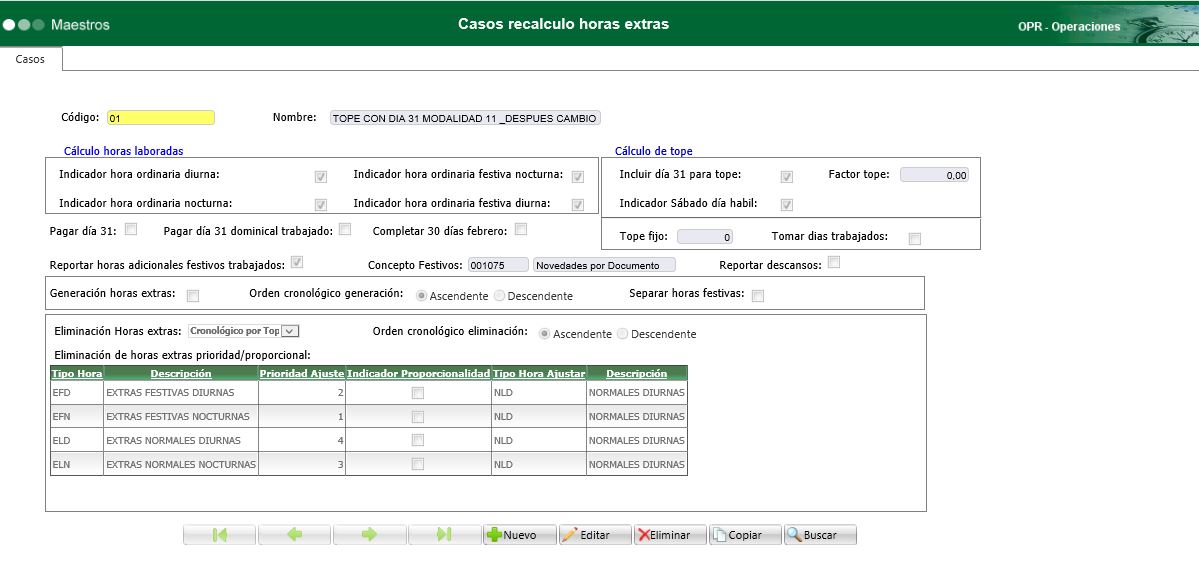
Task: Click the Factor tope field
Action: (x=934, y=174)
